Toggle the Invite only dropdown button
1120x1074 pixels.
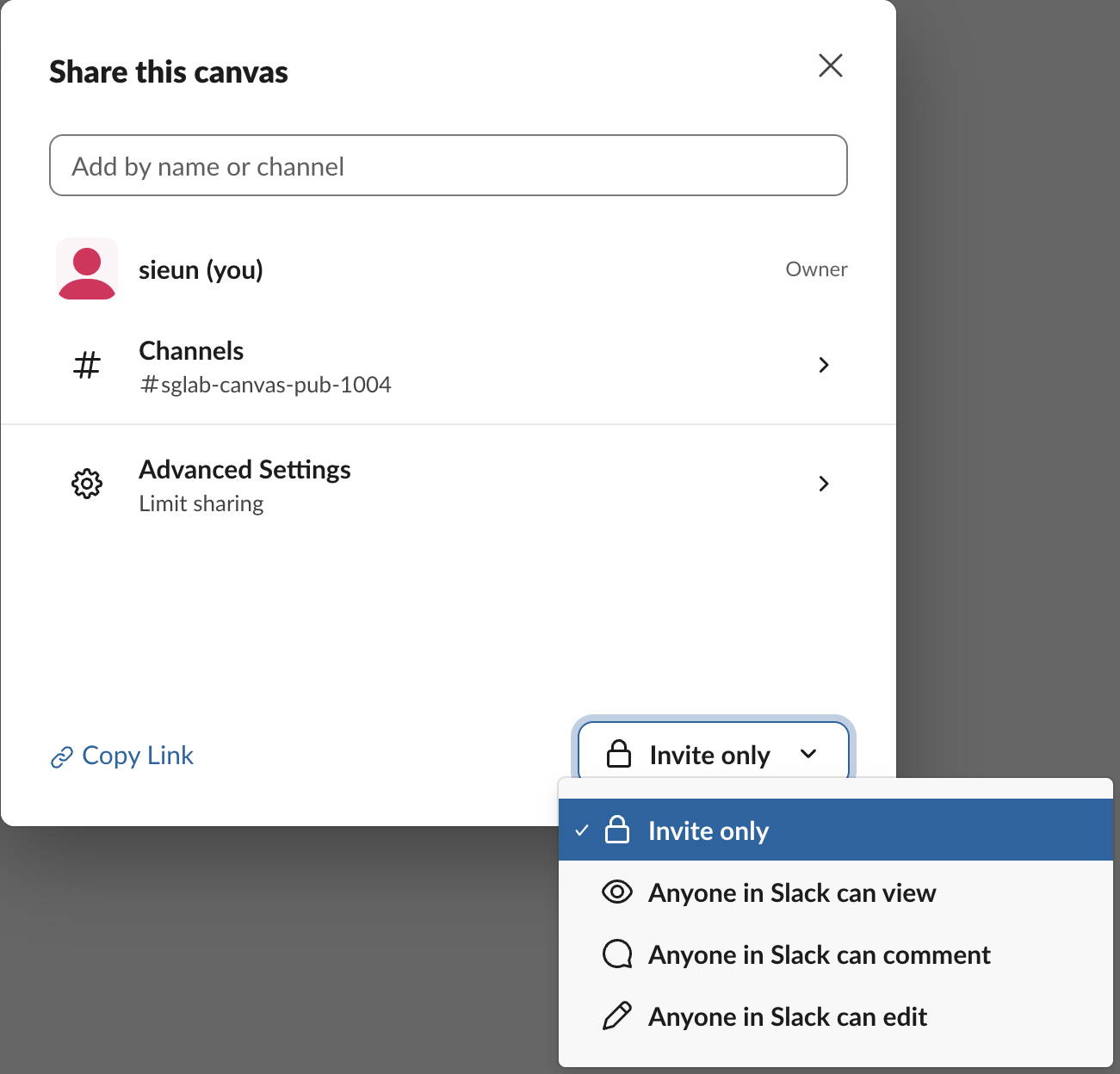[x=714, y=755]
